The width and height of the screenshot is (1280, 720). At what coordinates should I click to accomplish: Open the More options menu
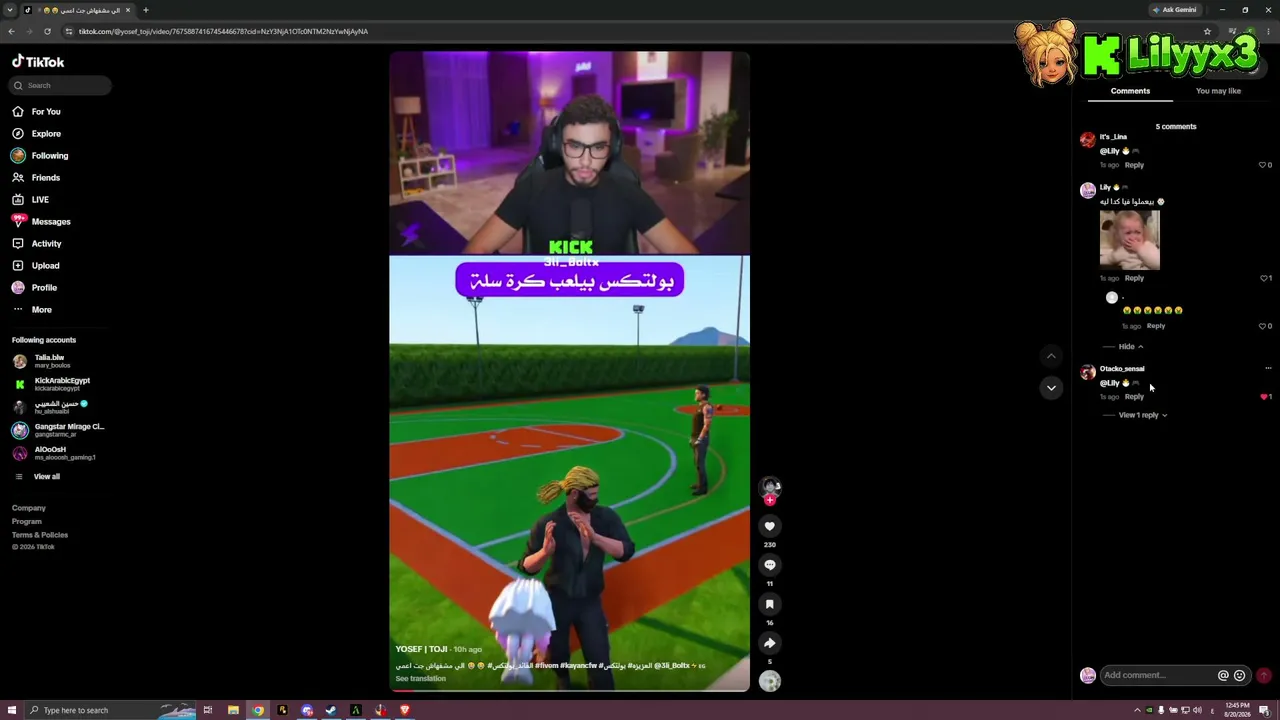32,310
